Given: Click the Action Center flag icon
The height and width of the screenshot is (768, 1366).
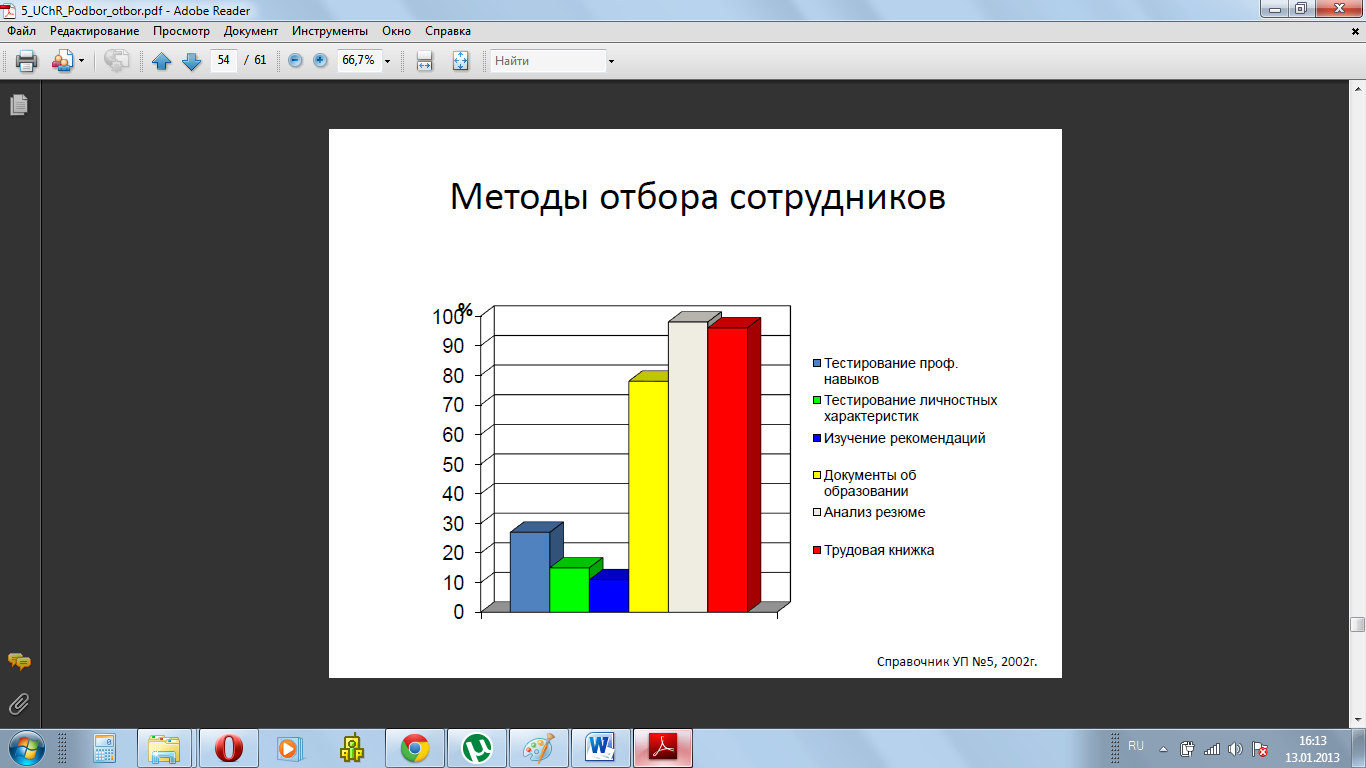Looking at the screenshot, I should coord(1261,748).
